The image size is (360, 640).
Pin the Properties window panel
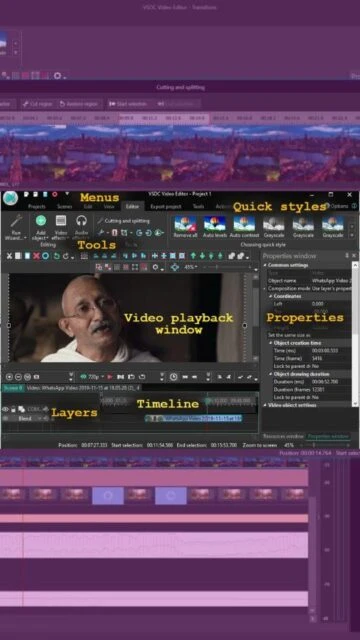point(347,256)
